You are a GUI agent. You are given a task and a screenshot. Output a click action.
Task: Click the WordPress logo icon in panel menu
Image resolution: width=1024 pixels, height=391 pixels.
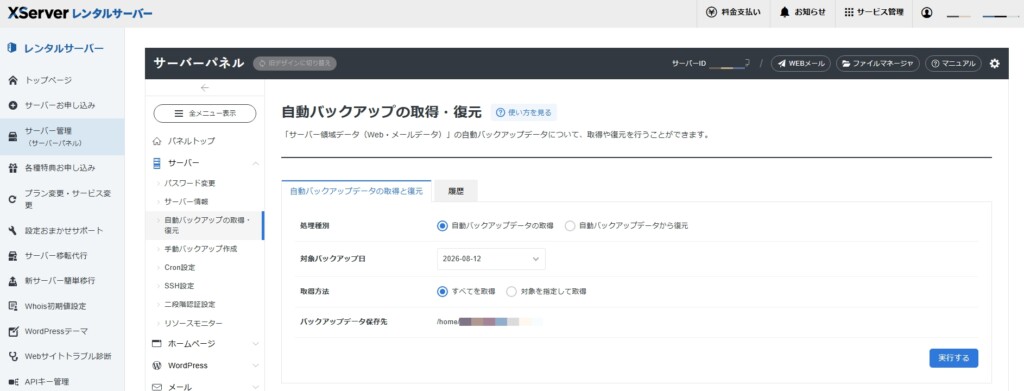157,366
